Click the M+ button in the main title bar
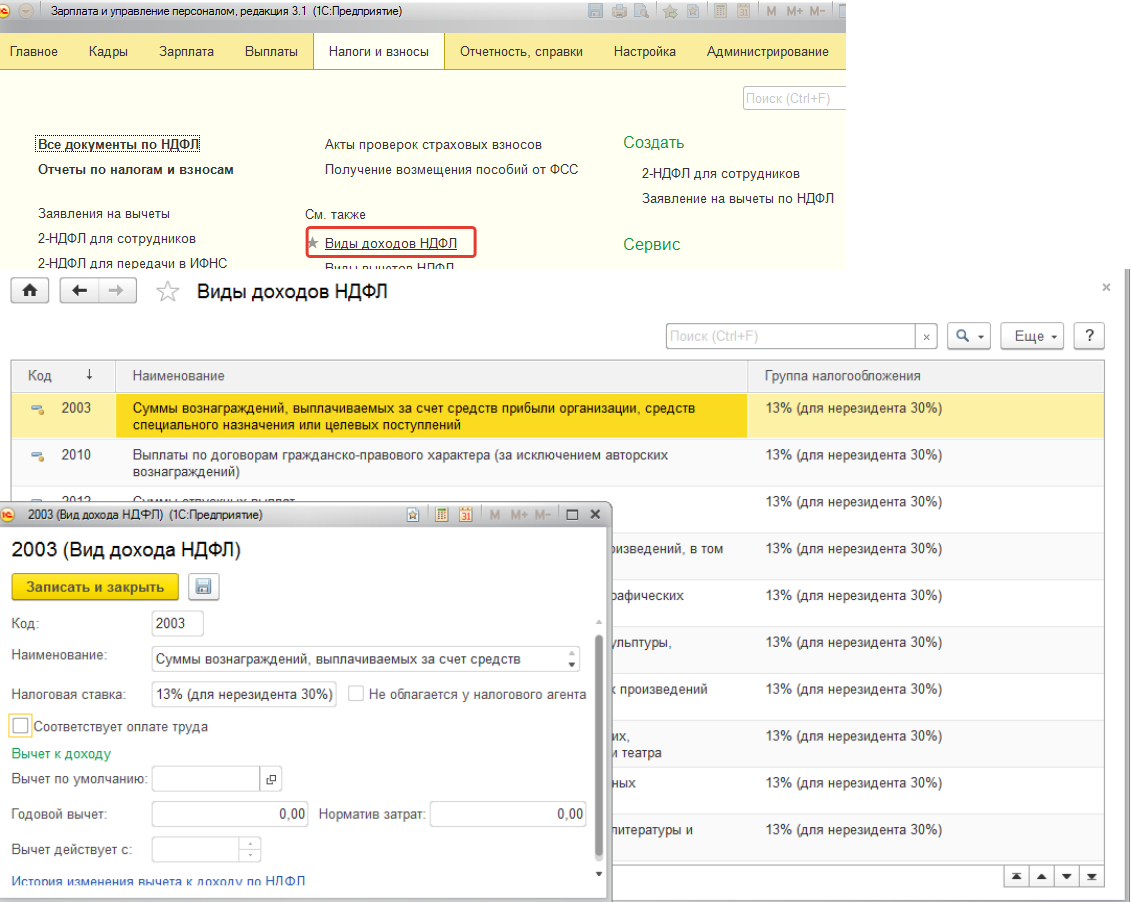Viewport: 1131px width, 902px height. click(794, 11)
